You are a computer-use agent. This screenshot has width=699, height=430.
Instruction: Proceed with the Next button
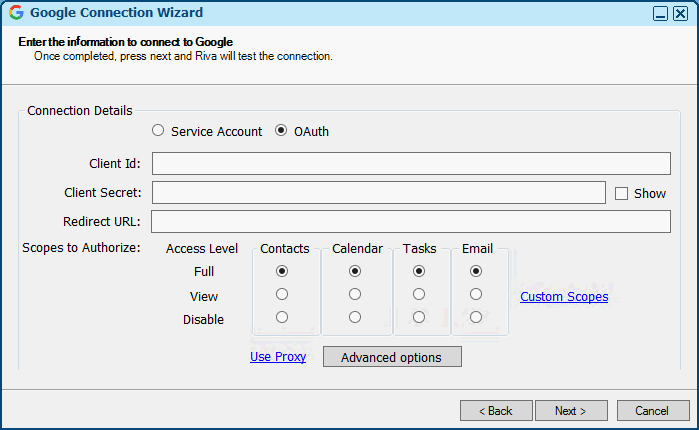571,410
